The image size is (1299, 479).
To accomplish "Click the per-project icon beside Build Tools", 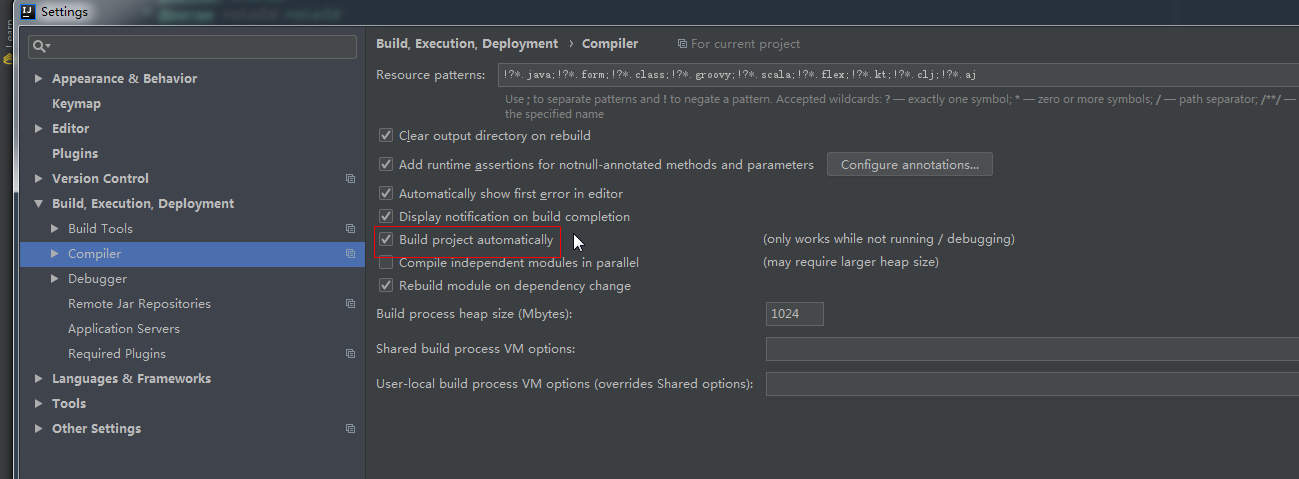I will tap(350, 229).
